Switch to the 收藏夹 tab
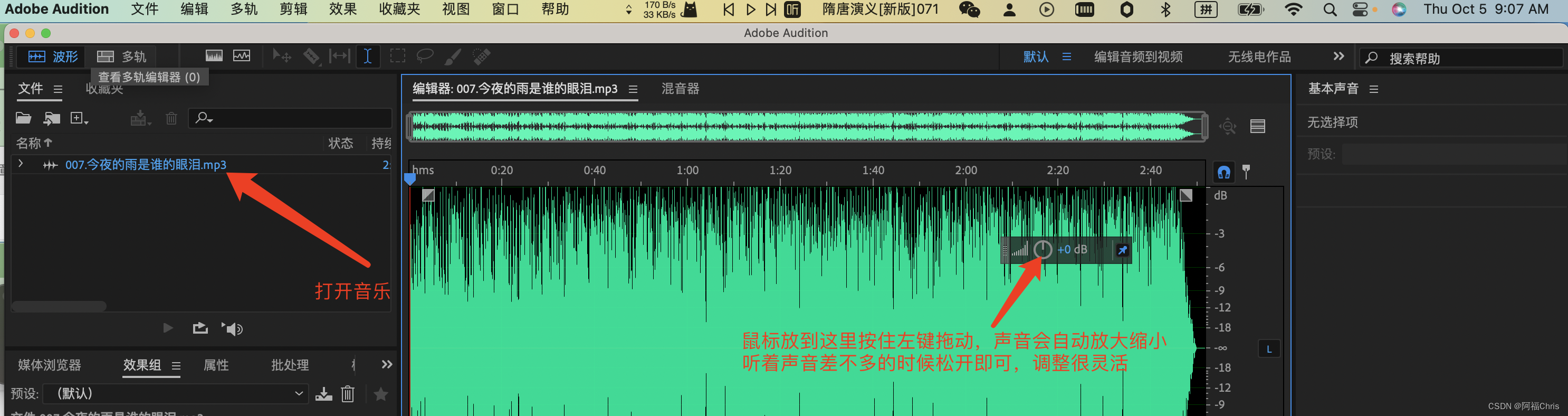1568x416 pixels. pyautogui.click(x=104, y=89)
